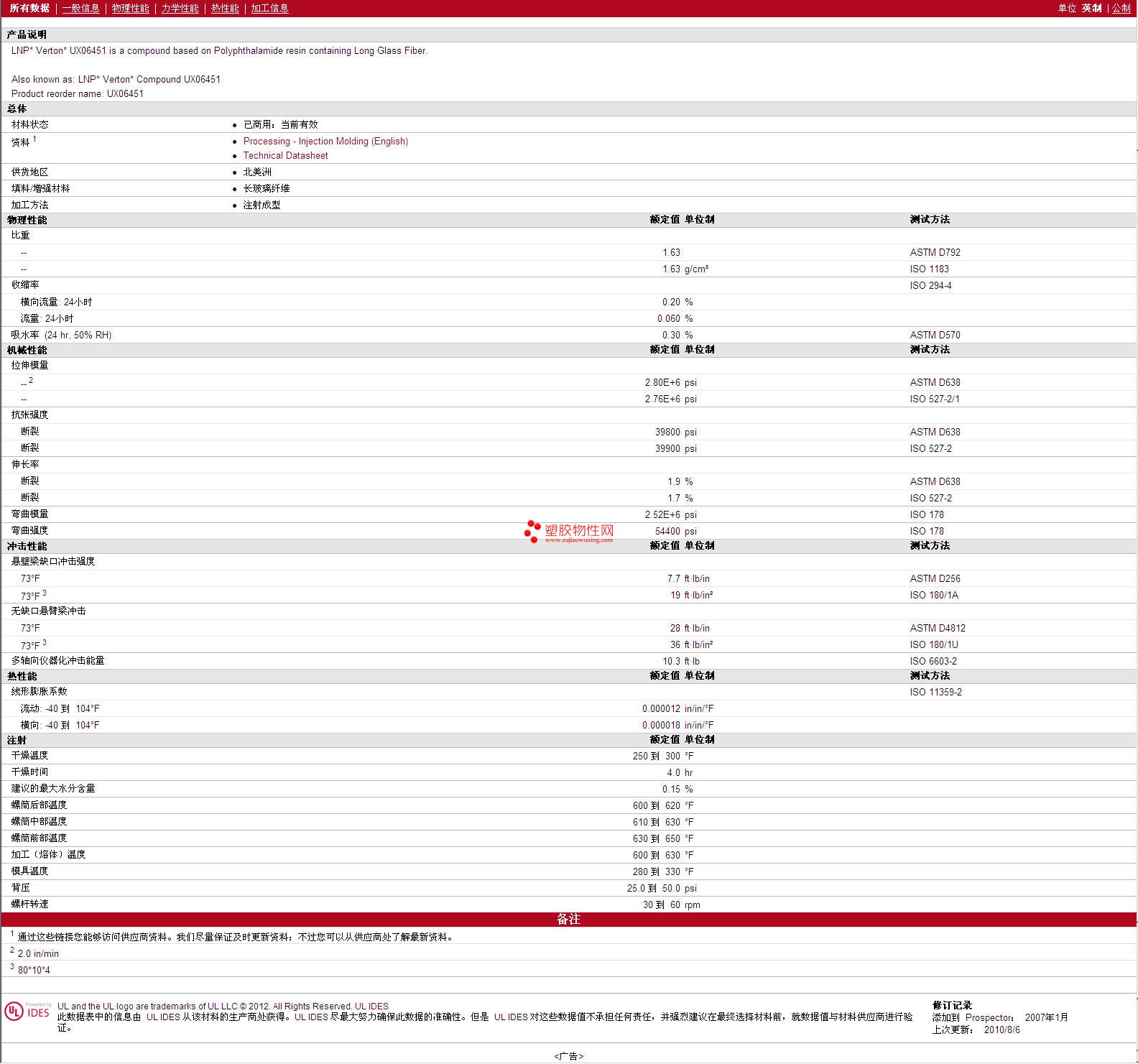Click the red 备注 header bar
Viewport: 1138px width, 1064px height.
click(x=568, y=920)
